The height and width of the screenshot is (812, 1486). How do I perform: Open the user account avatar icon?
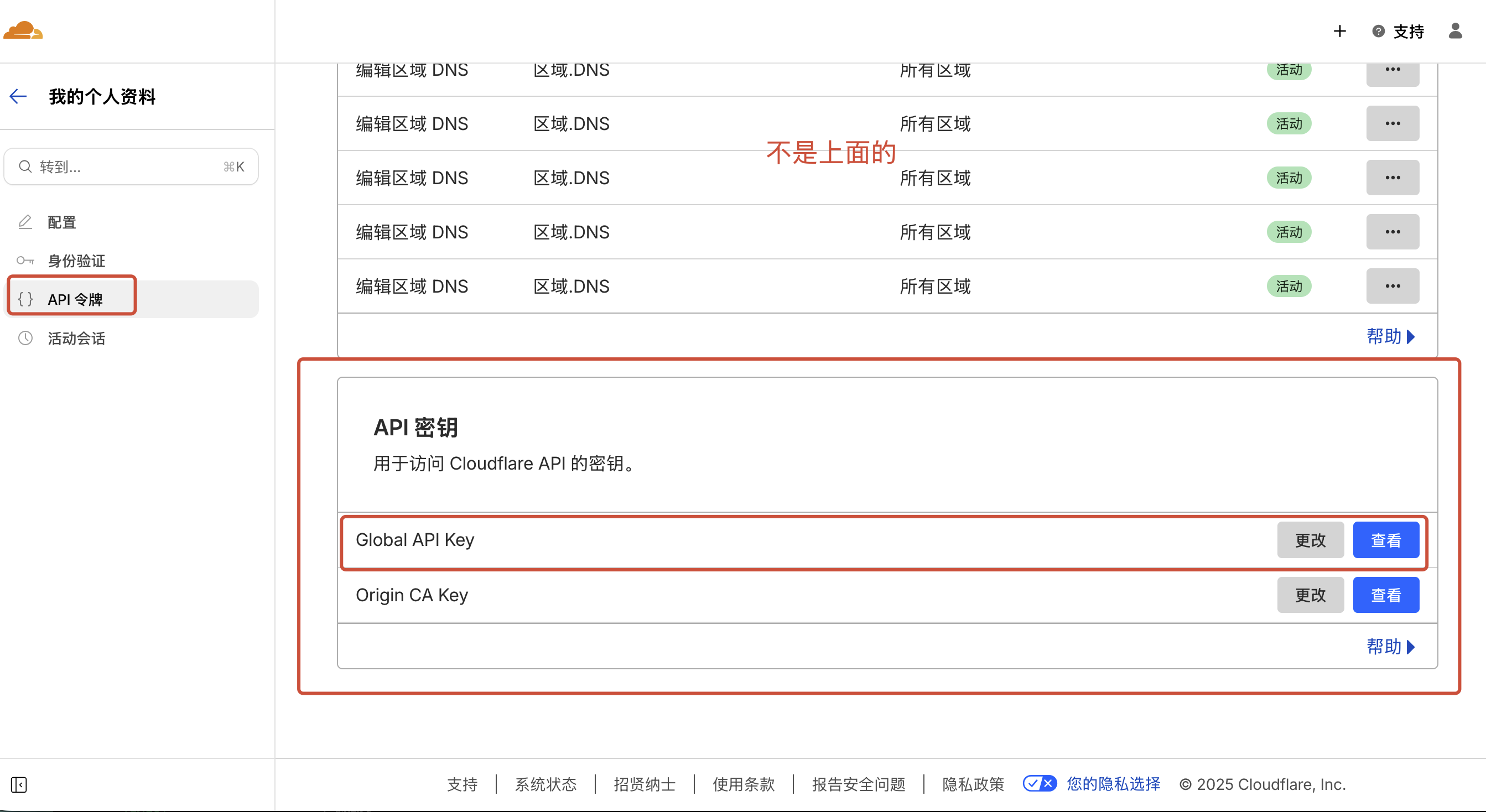[x=1455, y=31]
